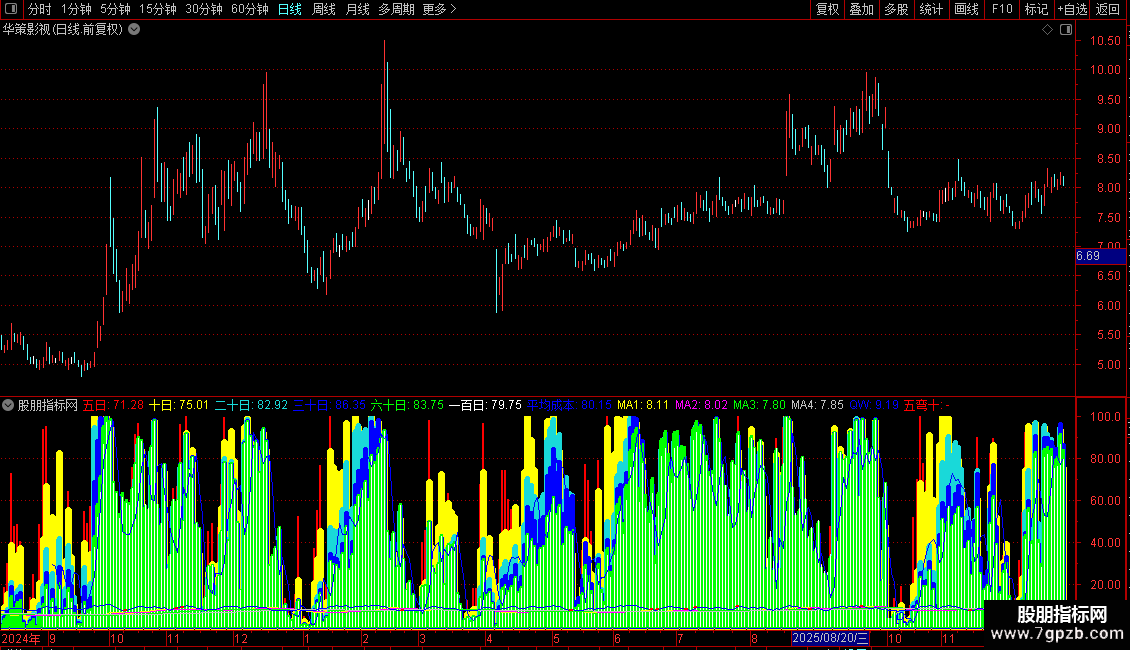Switch to the 周线 weekly tab
Image resolution: width=1130 pixels, height=650 pixels.
[324, 9]
